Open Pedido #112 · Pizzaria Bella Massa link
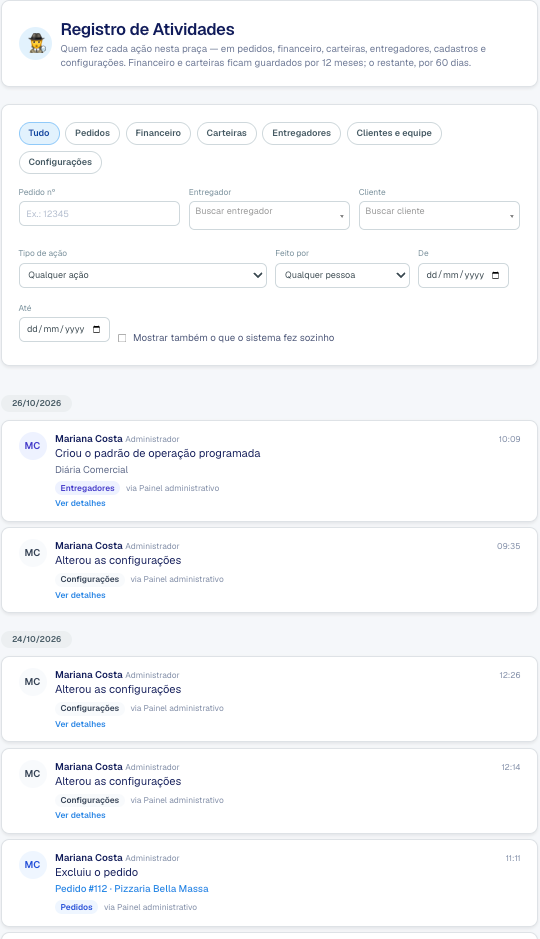The width and height of the screenshot is (540, 939). click(x=132, y=889)
